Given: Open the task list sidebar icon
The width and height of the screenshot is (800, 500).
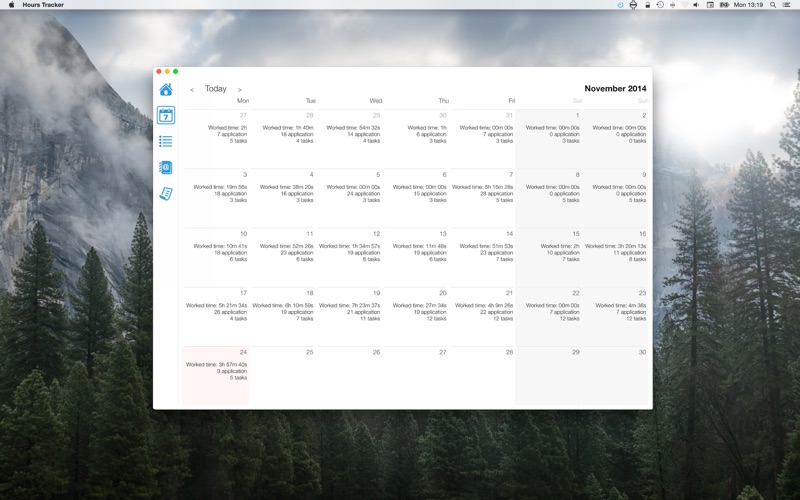Looking at the screenshot, I should point(165,142).
